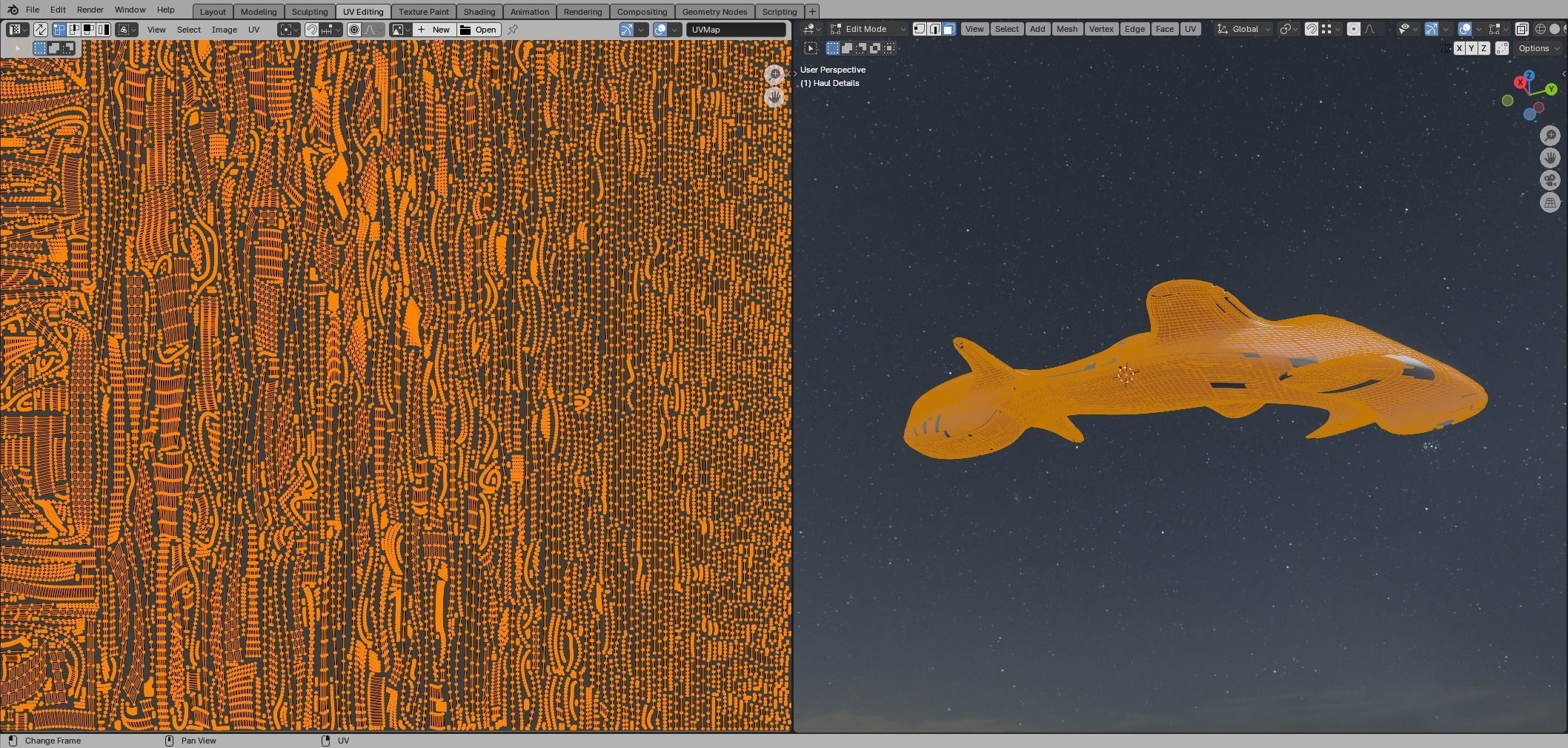Switch to the Geometry Nodes workspace tab

pos(714,12)
